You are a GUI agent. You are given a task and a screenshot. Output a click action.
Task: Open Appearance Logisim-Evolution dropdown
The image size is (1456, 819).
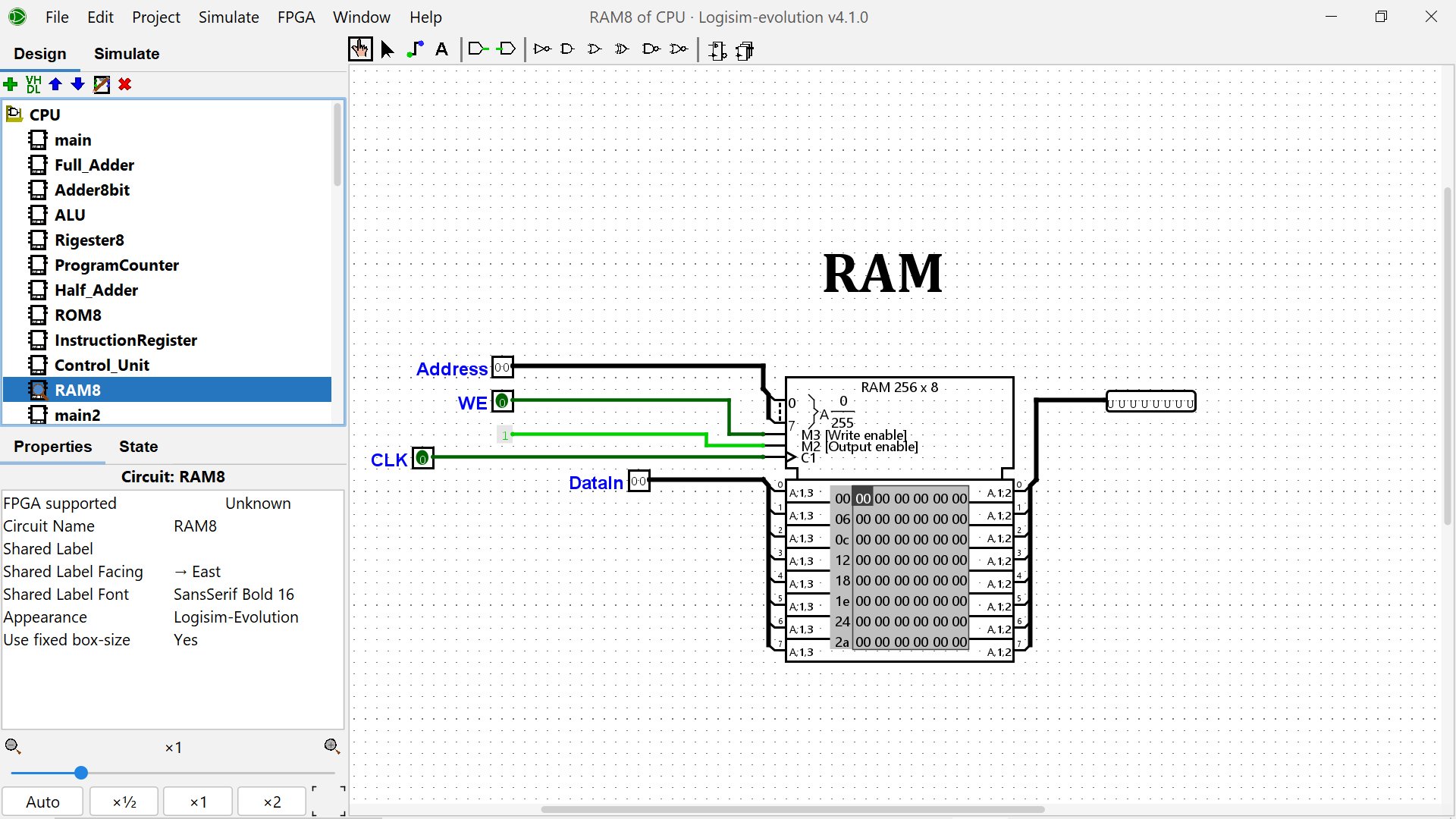[257, 617]
